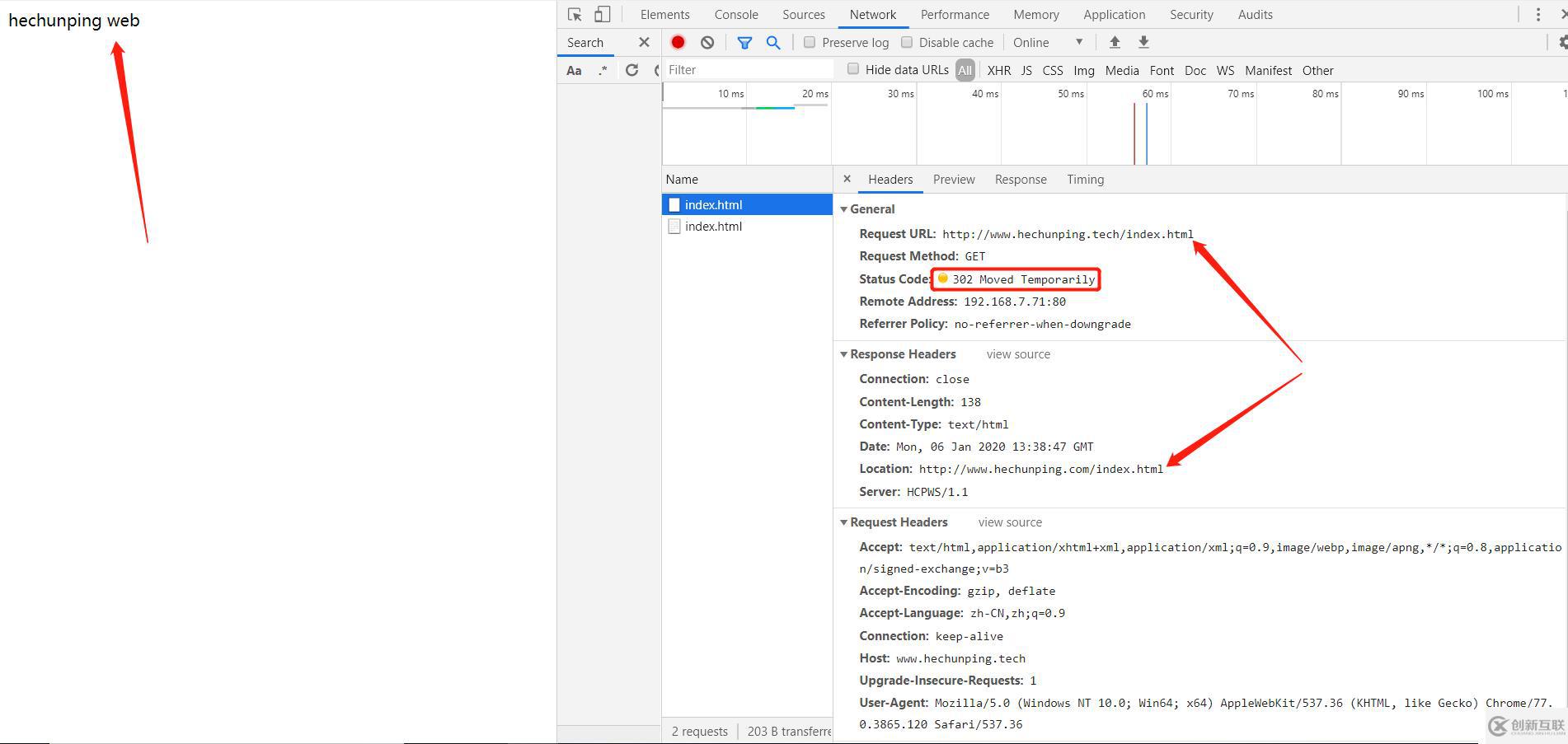This screenshot has height=744, width=1568.
Task: Filter requests by Doc
Action: pos(1195,70)
